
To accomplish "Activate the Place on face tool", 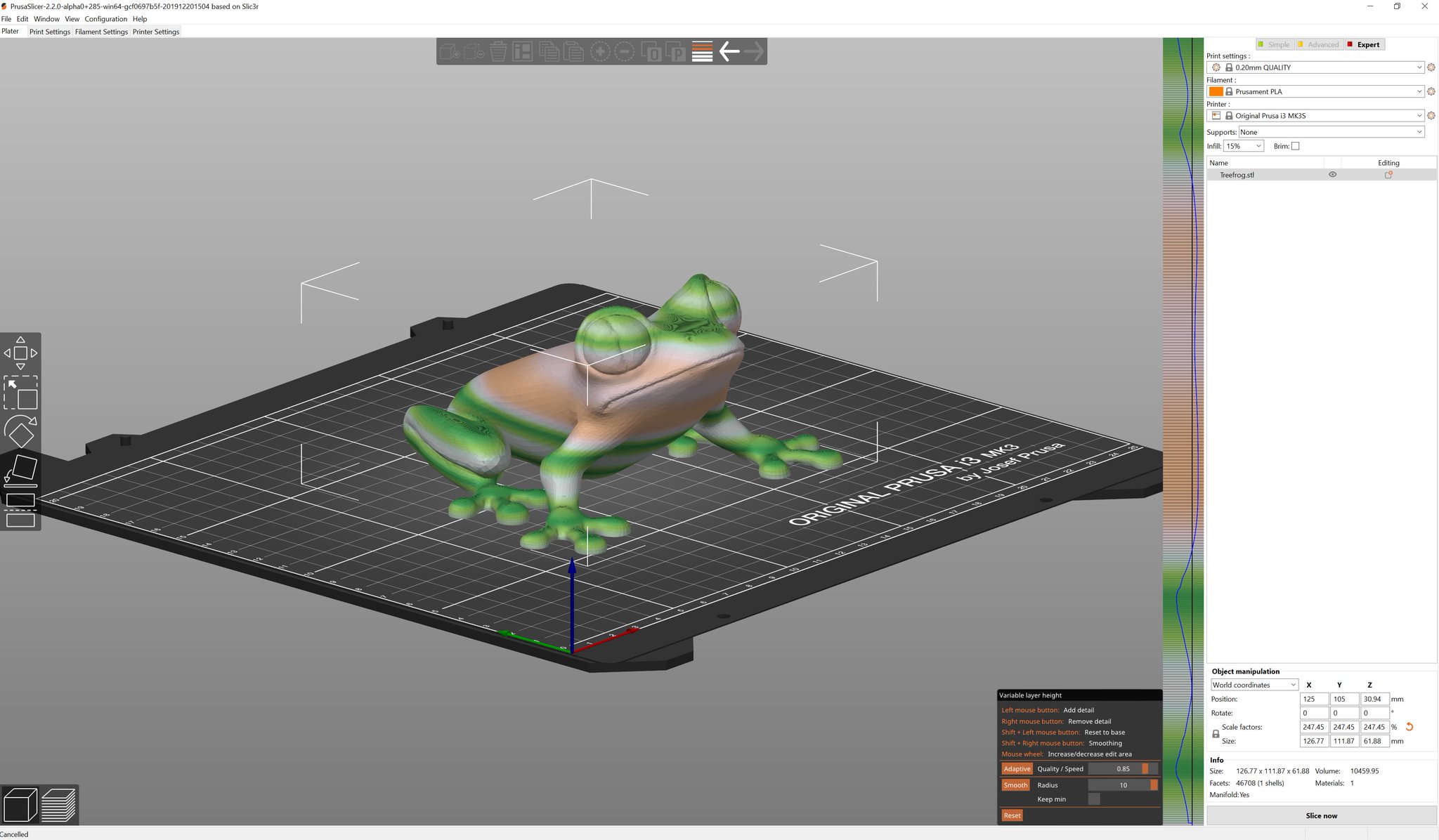I will [20, 470].
